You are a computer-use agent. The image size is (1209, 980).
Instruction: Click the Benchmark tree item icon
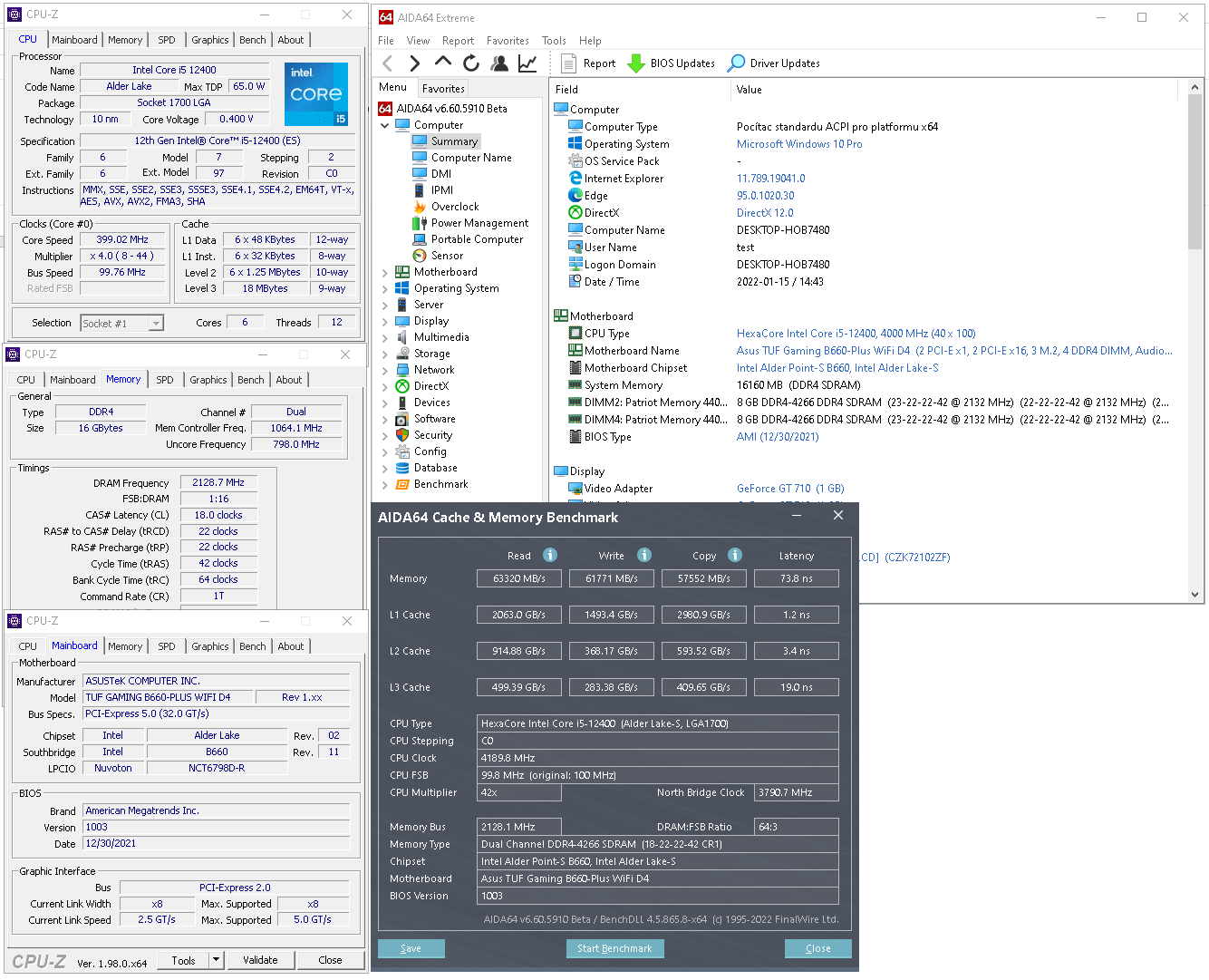(x=402, y=484)
